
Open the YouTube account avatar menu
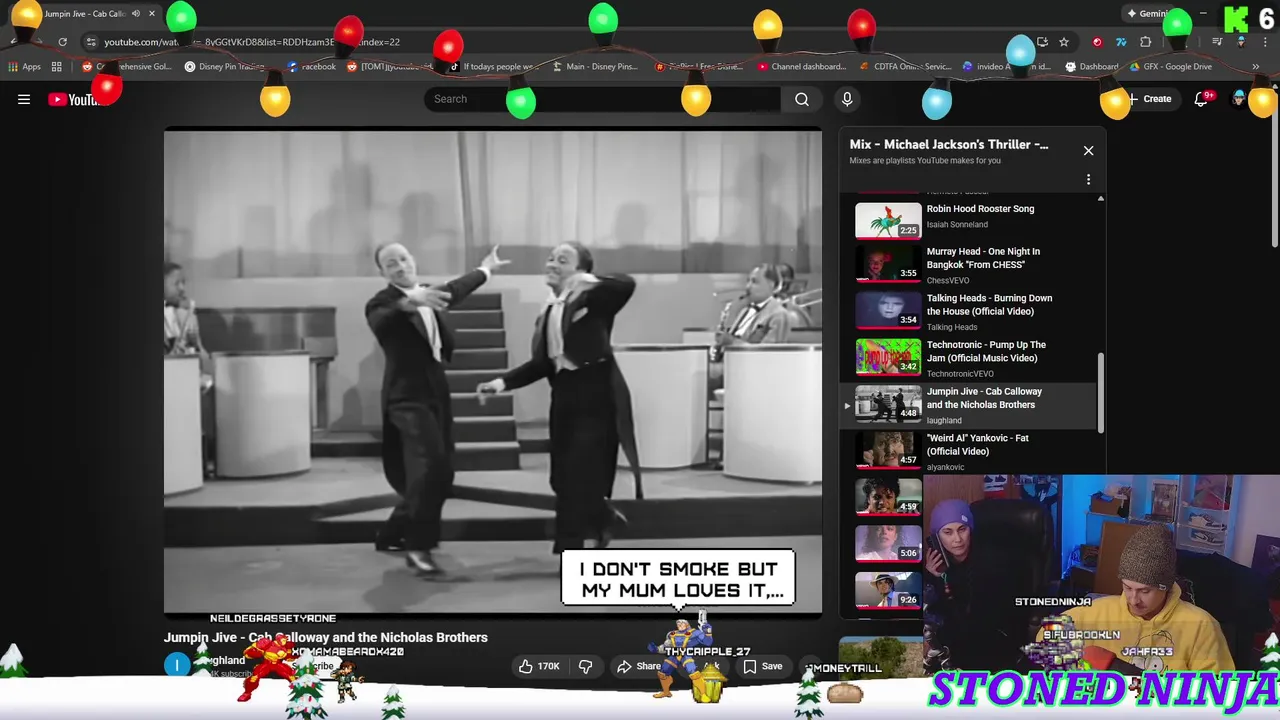click(x=1240, y=99)
